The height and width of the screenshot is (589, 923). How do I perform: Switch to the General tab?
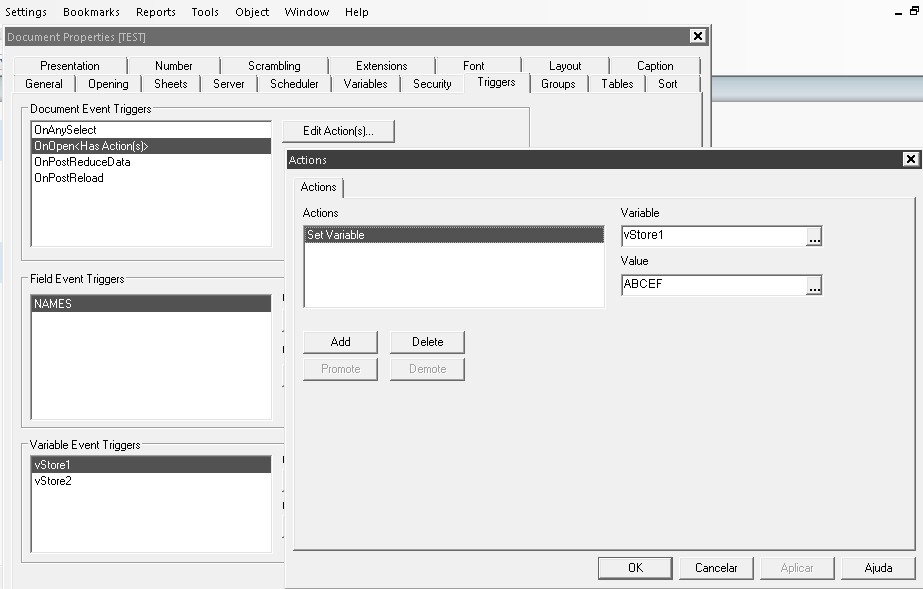point(44,84)
